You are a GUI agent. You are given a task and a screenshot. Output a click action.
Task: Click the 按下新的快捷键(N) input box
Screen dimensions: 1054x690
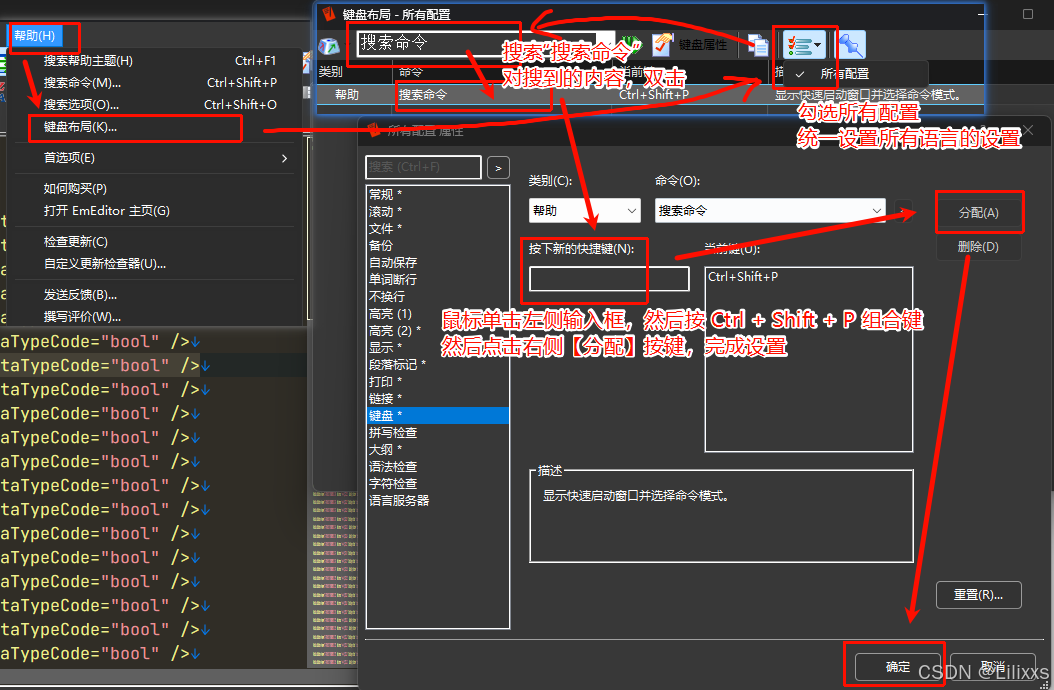point(609,279)
